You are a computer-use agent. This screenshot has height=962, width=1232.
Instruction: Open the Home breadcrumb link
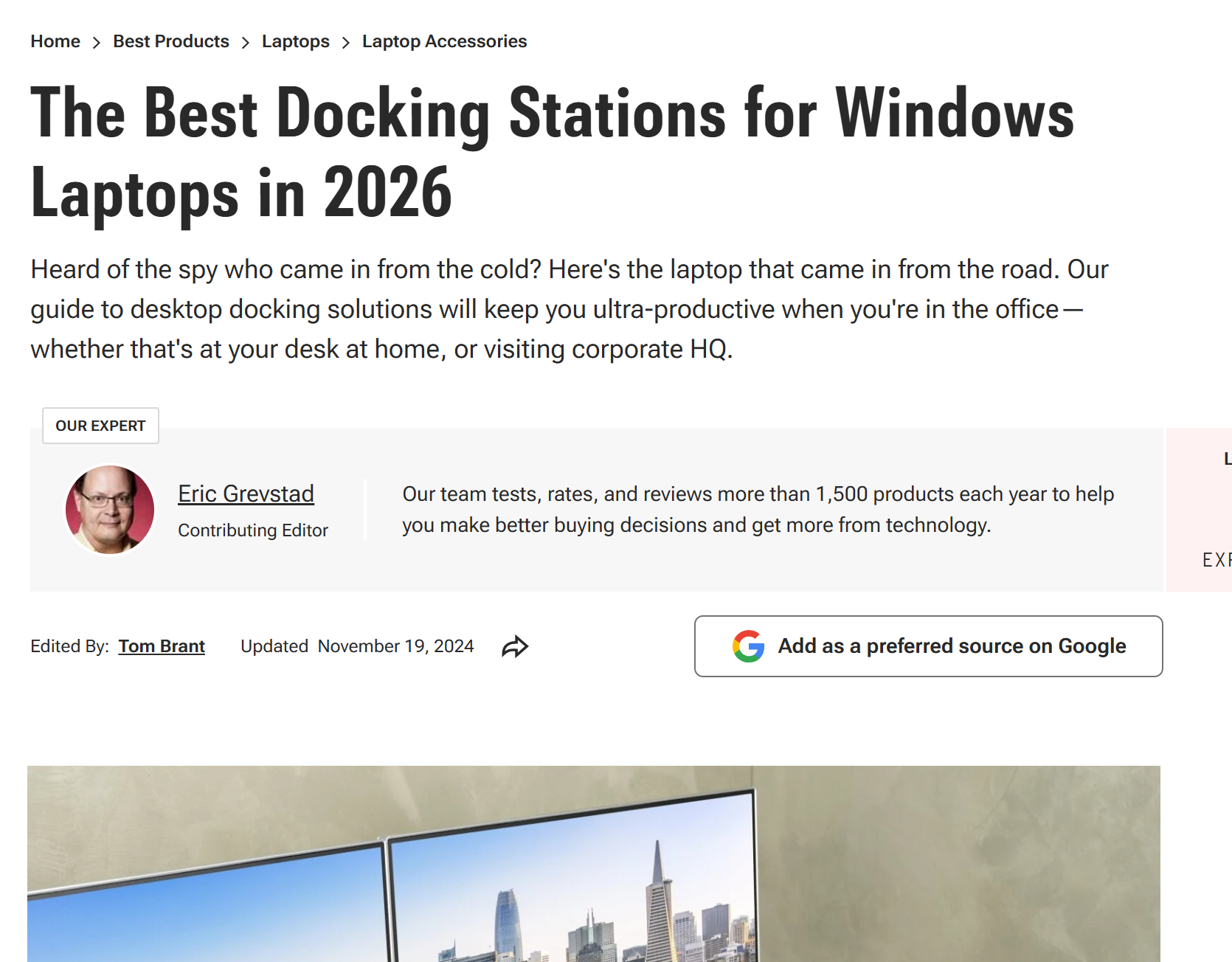click(55, 41)
